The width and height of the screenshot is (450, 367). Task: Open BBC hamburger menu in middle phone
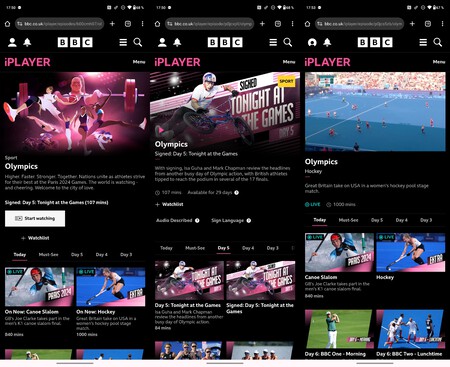click(x=273, y=42)
